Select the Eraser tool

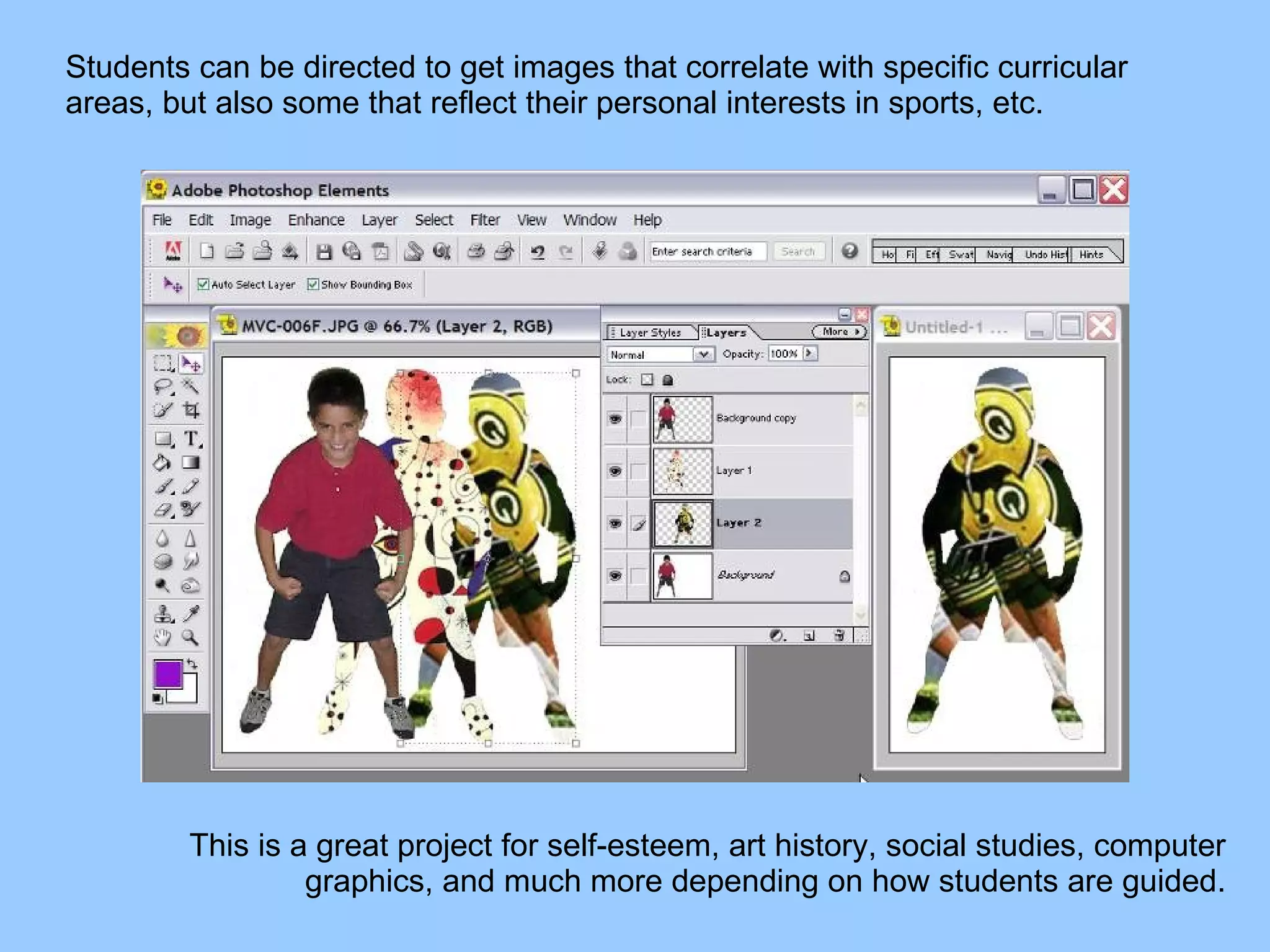pos(163,509)
